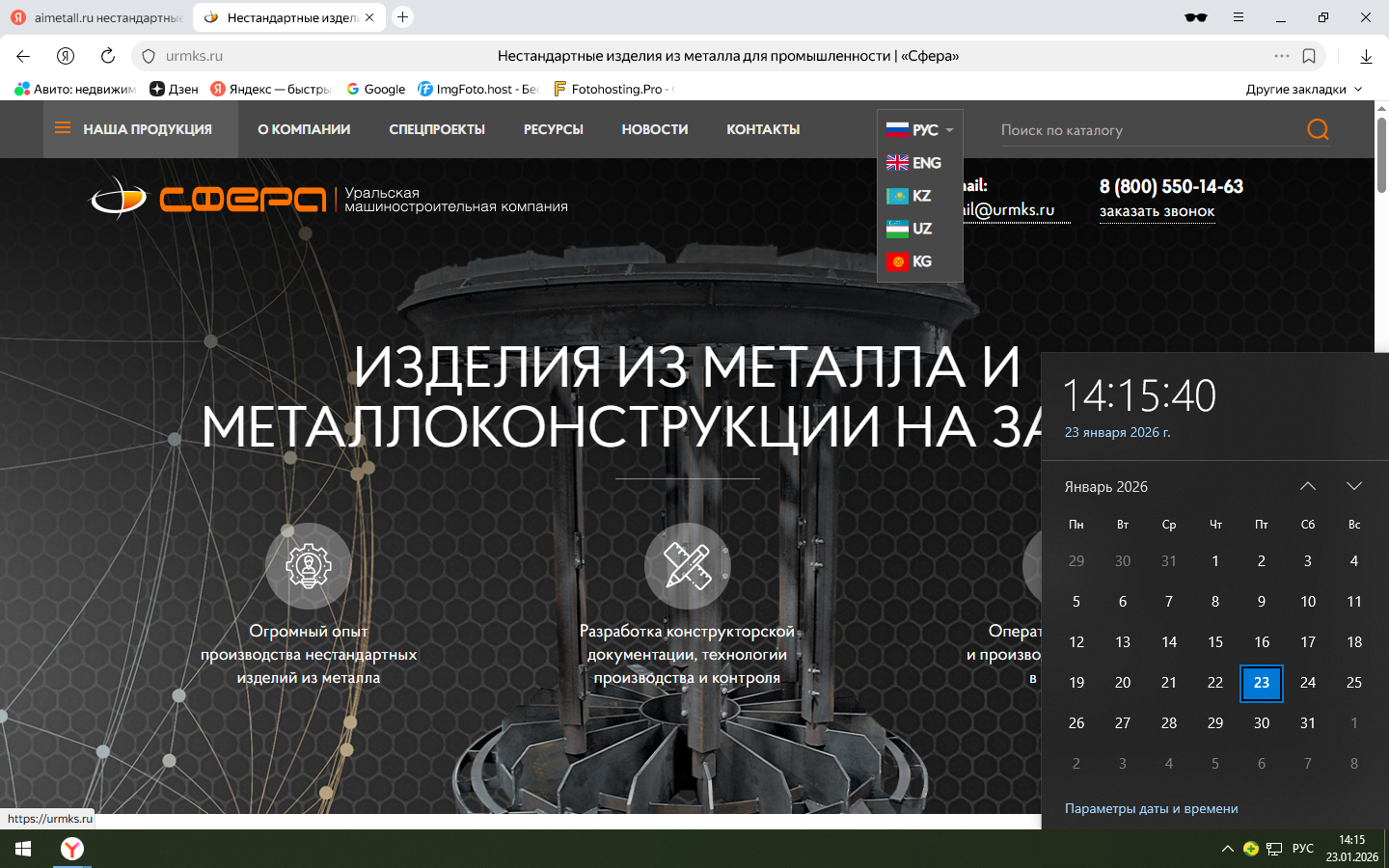Open the Контакты menu item
This screenshot has height=868, width=1389.
(x=763, y=129)
